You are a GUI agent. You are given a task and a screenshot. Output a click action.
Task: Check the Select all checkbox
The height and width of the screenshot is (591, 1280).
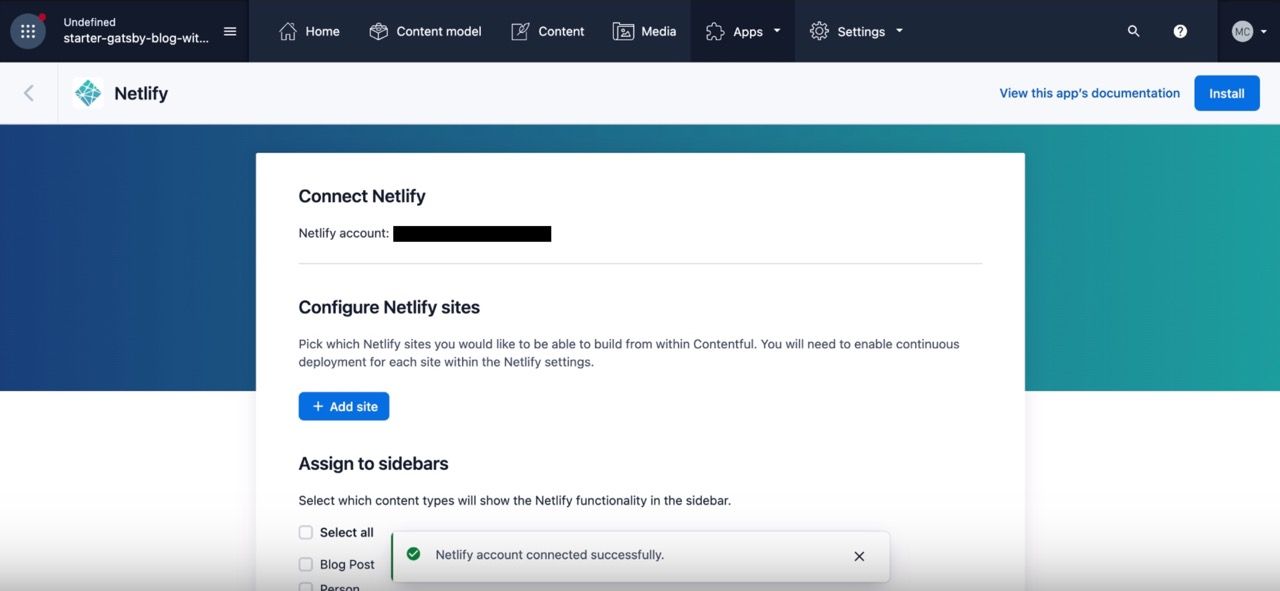(306, 532)
